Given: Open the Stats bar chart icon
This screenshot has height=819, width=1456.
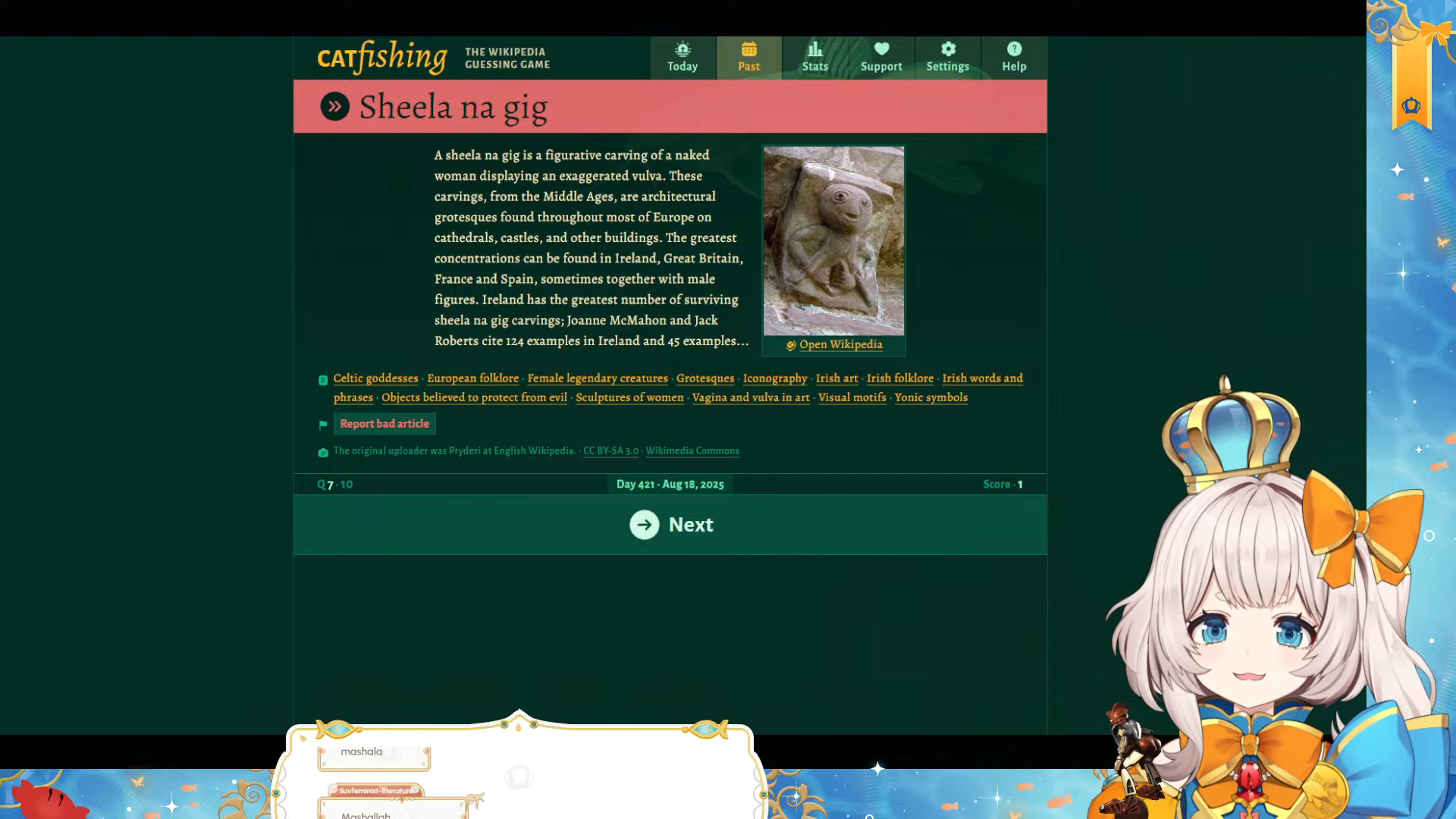Looking at the screenshot, I should pos(814,49).
